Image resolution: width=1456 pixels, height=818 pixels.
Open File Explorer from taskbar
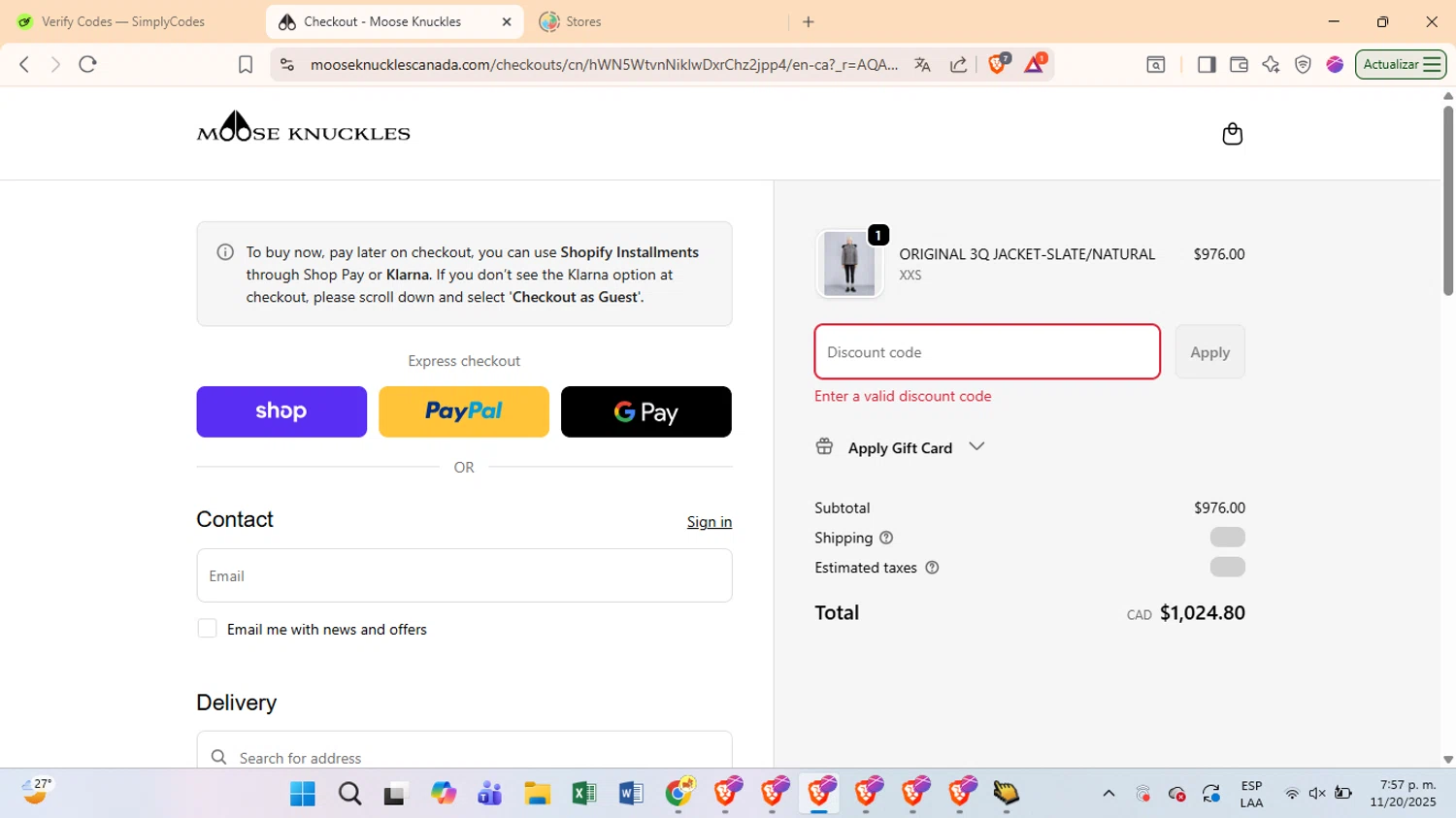point(537,795)
